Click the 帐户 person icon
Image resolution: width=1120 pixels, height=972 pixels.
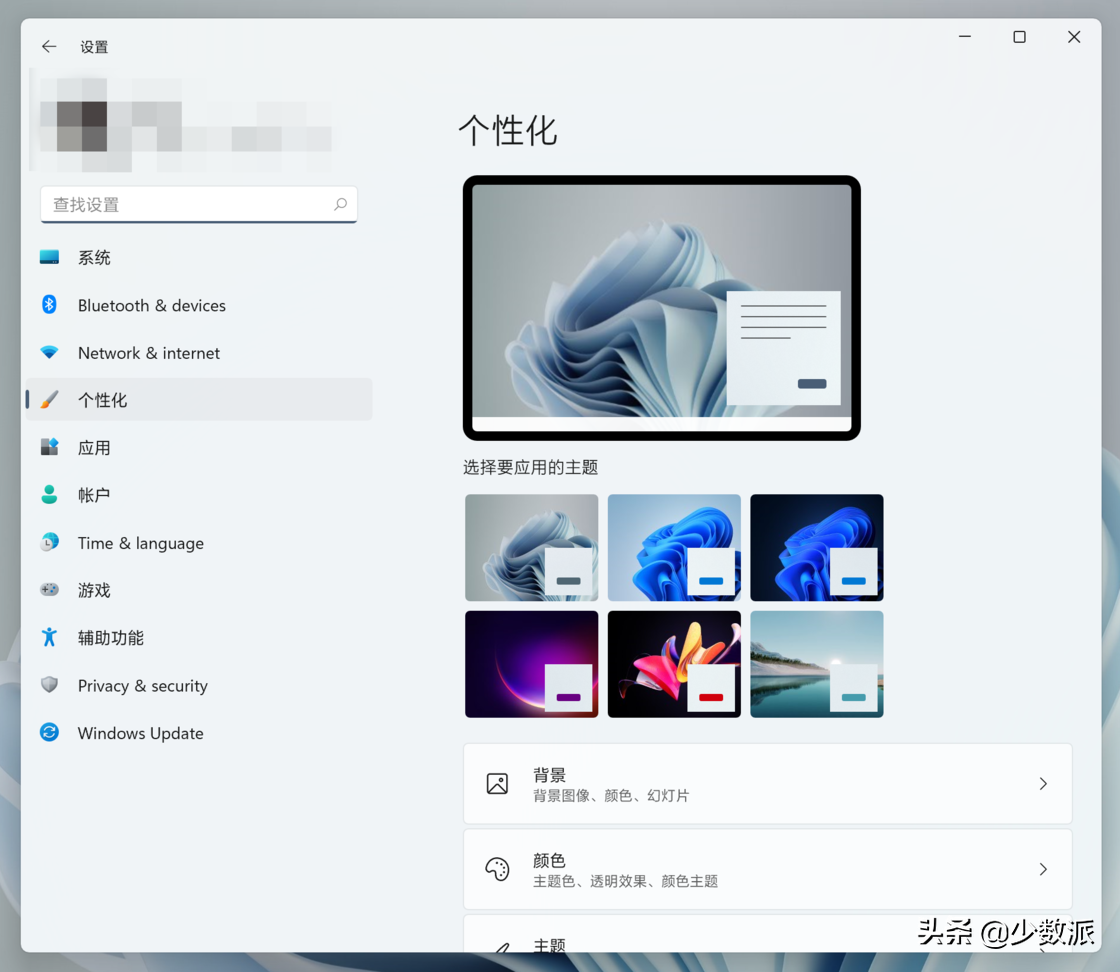[49, 495]
